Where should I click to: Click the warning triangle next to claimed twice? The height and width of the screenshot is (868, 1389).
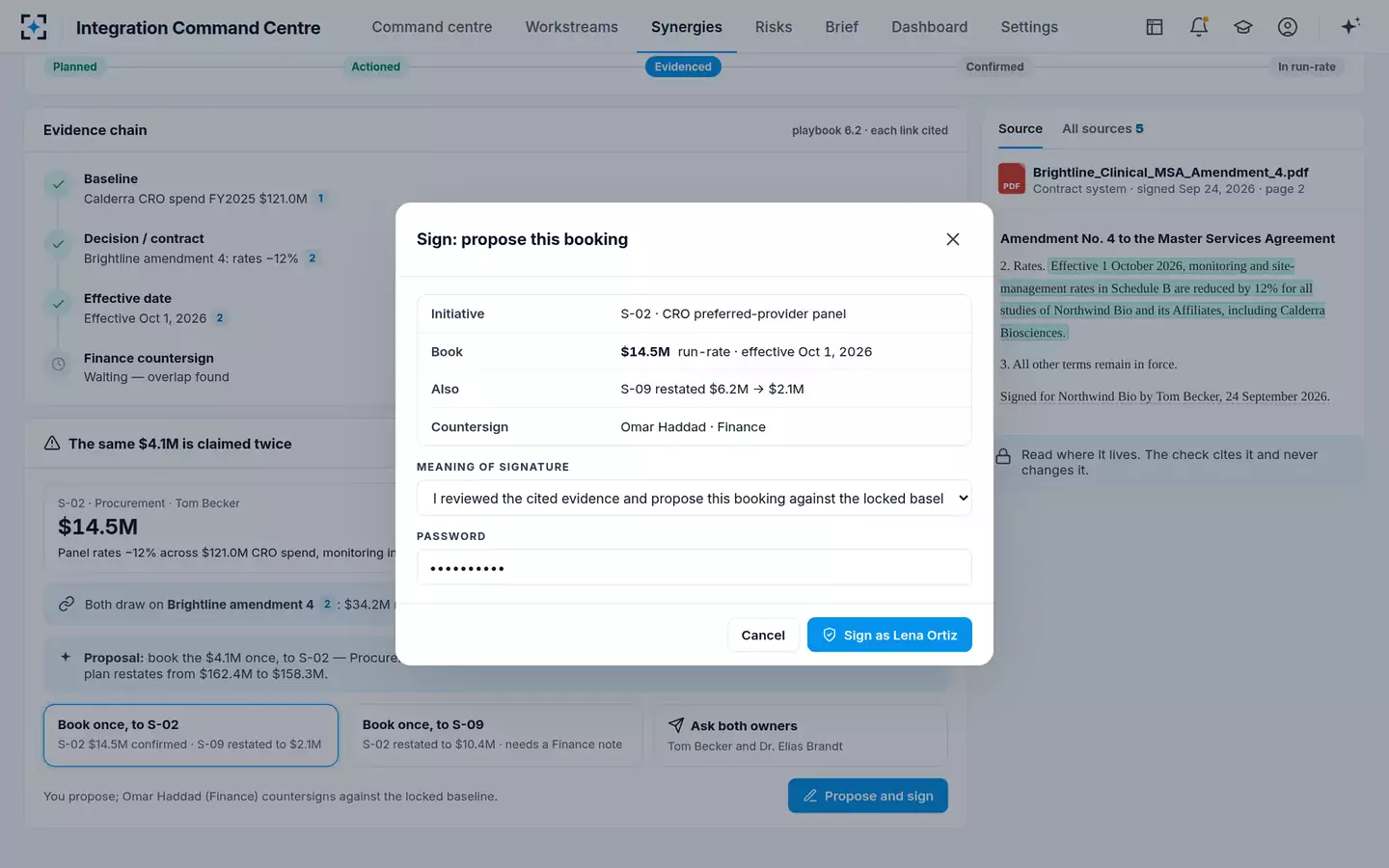(x=52, y=444)
